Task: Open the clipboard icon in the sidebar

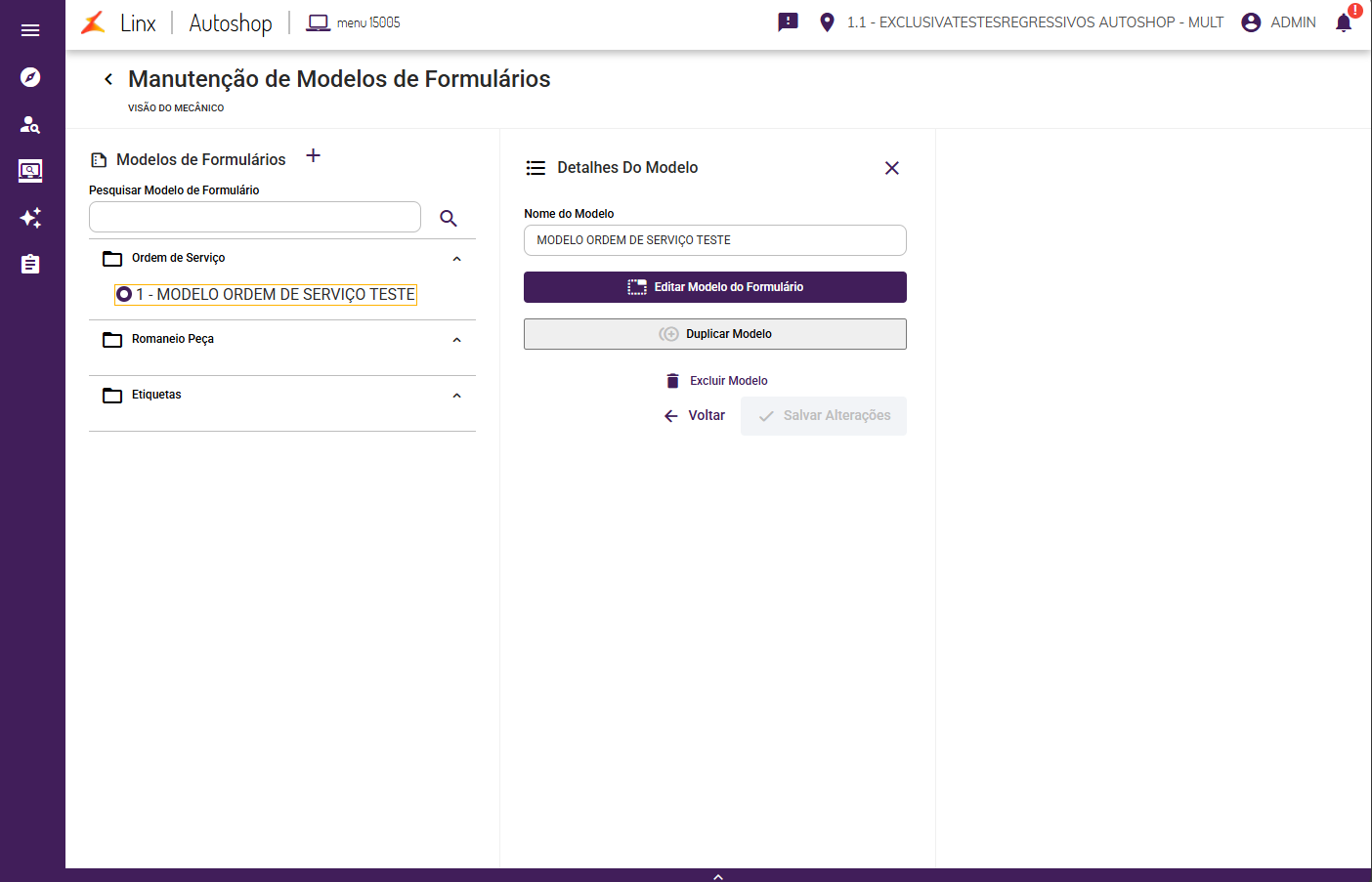Action: click(x=30, y=264)
